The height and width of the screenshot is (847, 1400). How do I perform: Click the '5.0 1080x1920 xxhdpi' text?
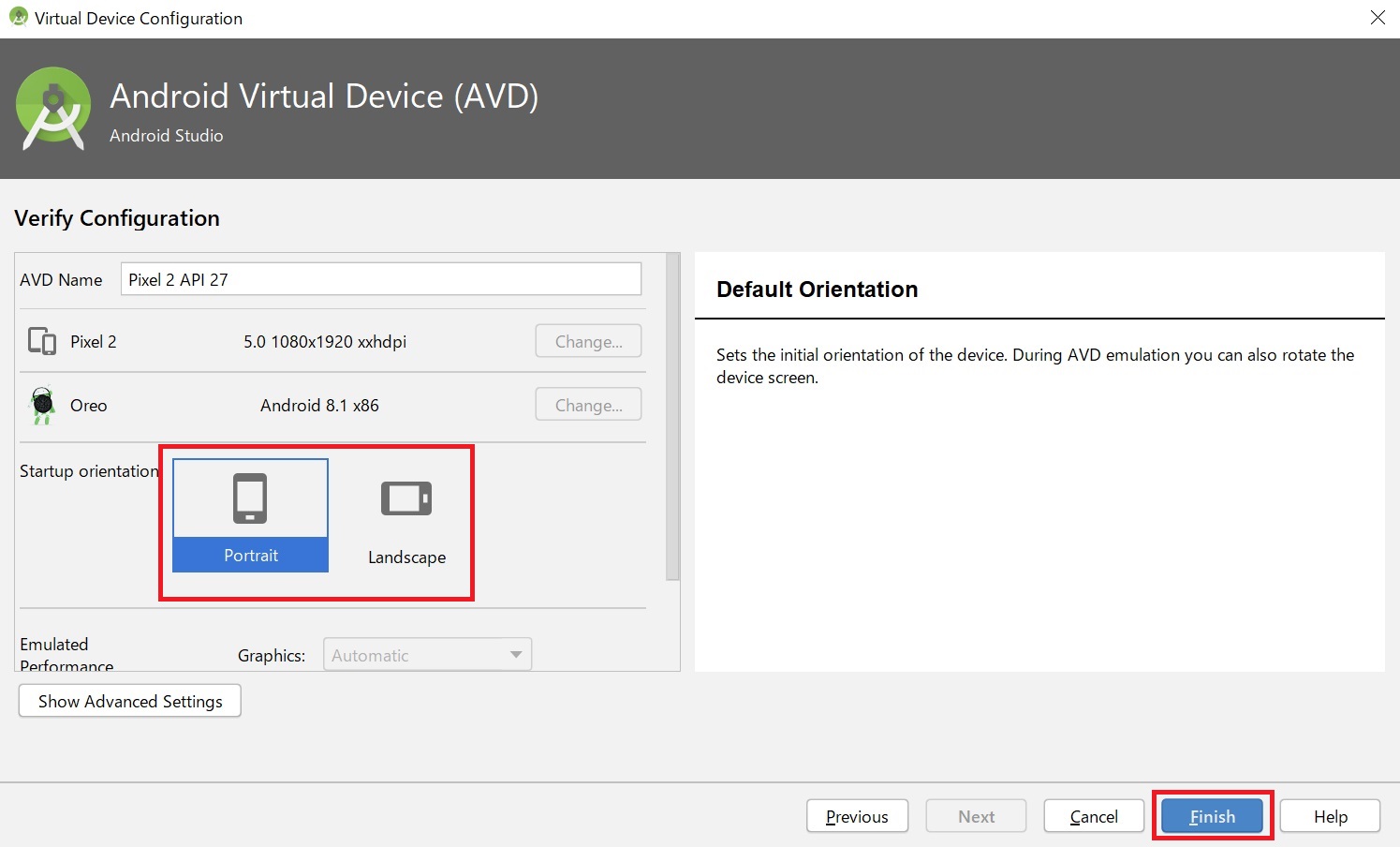(325, 342)
